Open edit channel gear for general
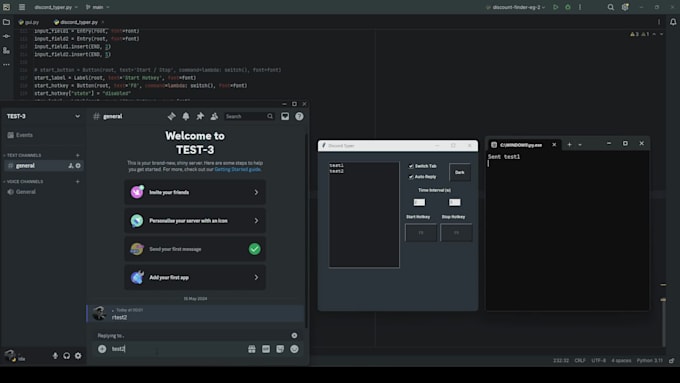680x383 pixels. [x=78, y=166]
